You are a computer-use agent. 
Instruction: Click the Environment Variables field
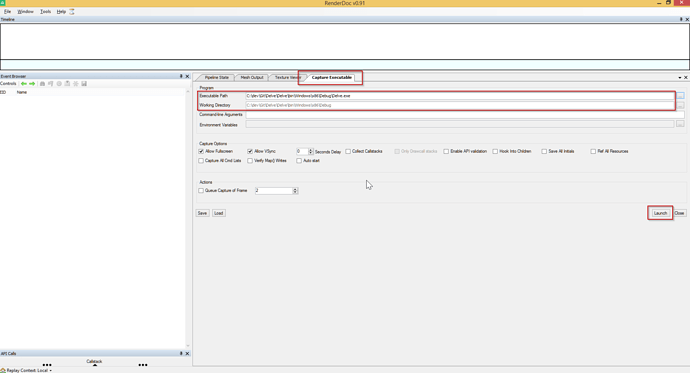point(460,124)
